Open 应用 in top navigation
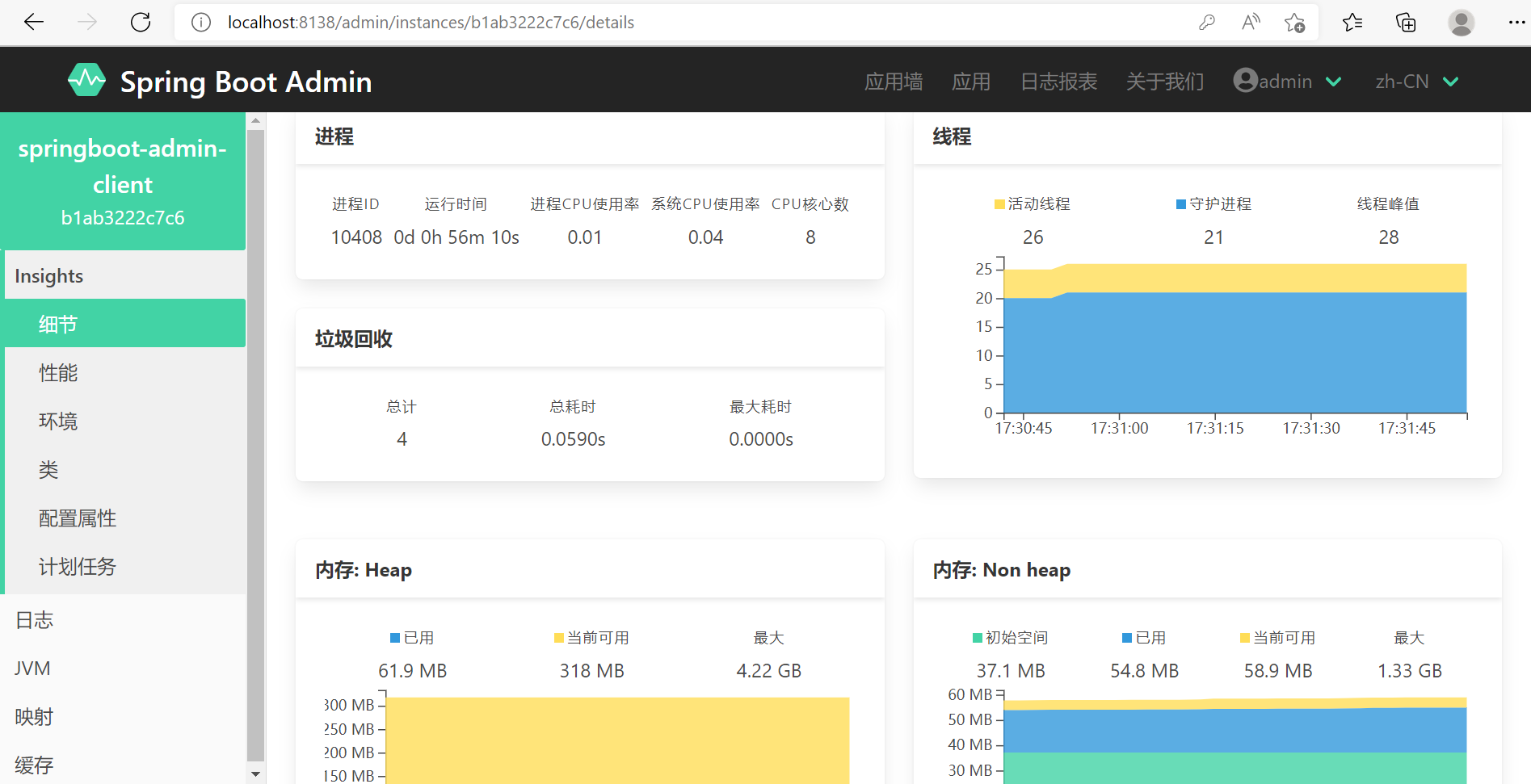The width and height of the screenshot is (1531, 784). coord(971,82)
